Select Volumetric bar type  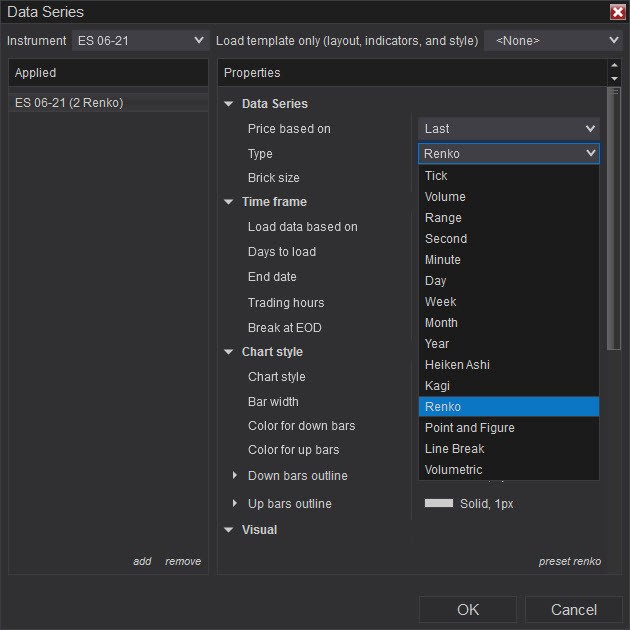click(x=509, y=470)
